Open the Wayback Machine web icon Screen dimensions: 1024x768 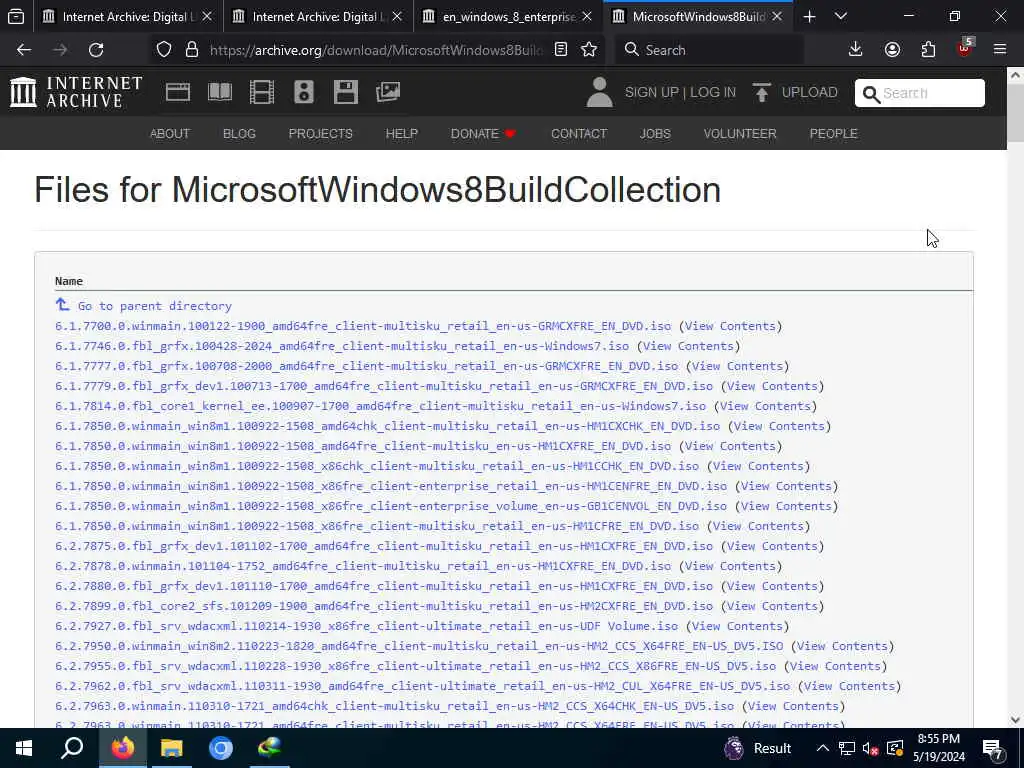[178, 92]
